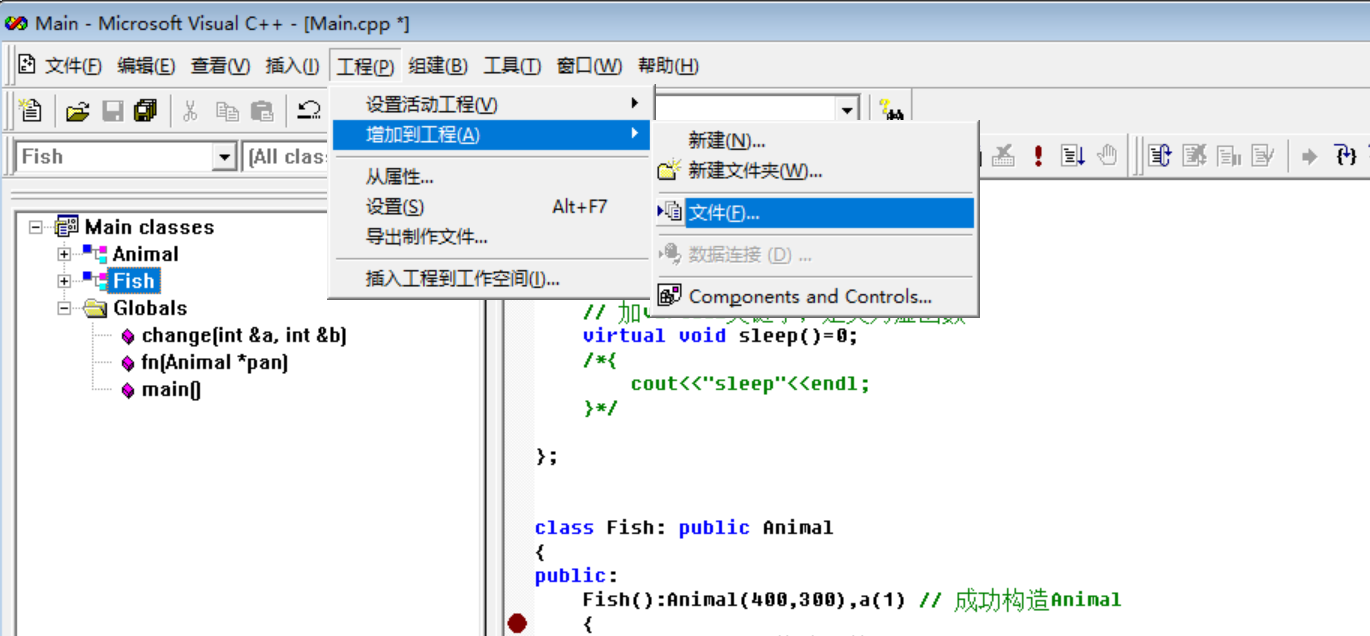Open the 窗口(W) menu
Screen dimensions: 1370x636
click(x=589, y=66)
